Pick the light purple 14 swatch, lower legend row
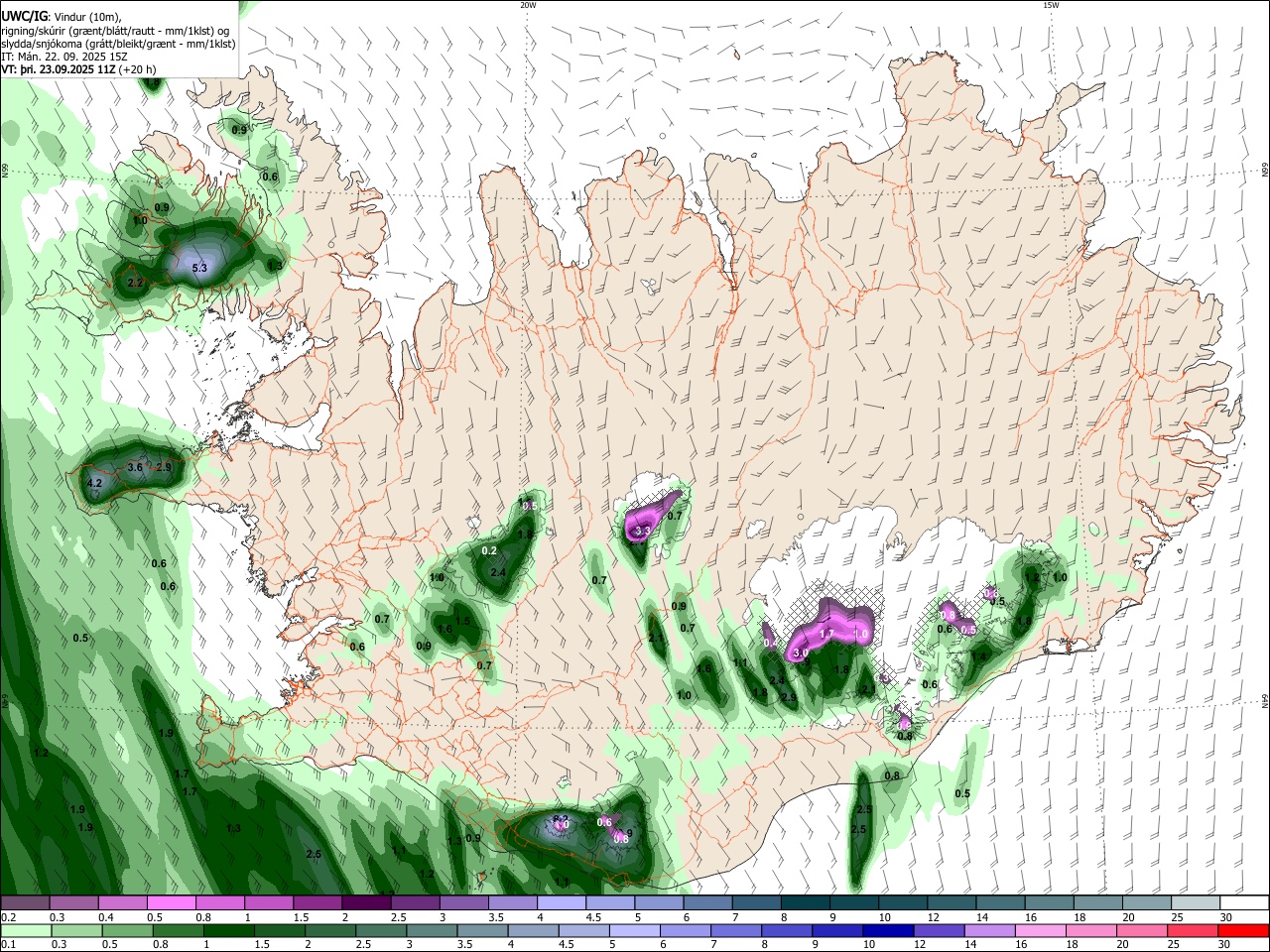Screen dimensions: 1270x952 [988, 930]
